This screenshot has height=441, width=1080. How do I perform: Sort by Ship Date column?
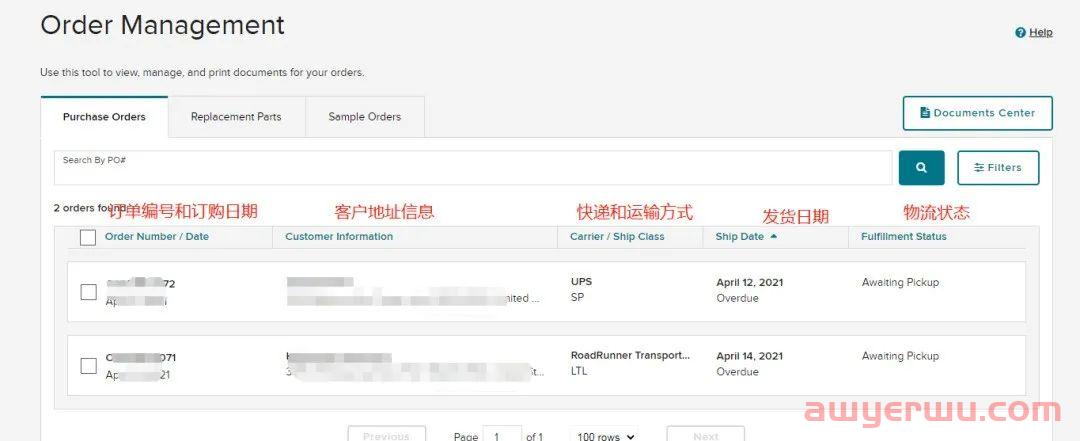[x=740, y=236]
